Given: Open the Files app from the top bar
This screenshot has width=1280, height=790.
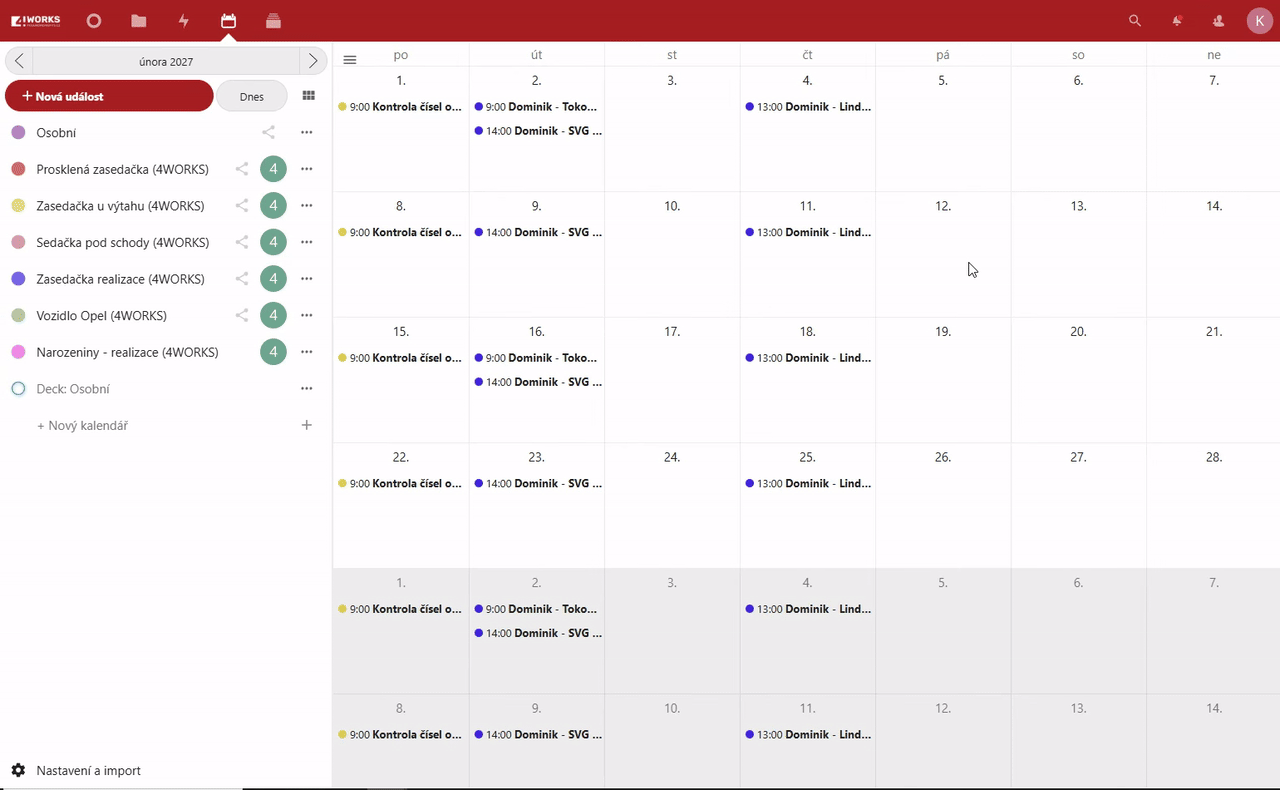Looking at the screenshot, I should click(138, 20).
